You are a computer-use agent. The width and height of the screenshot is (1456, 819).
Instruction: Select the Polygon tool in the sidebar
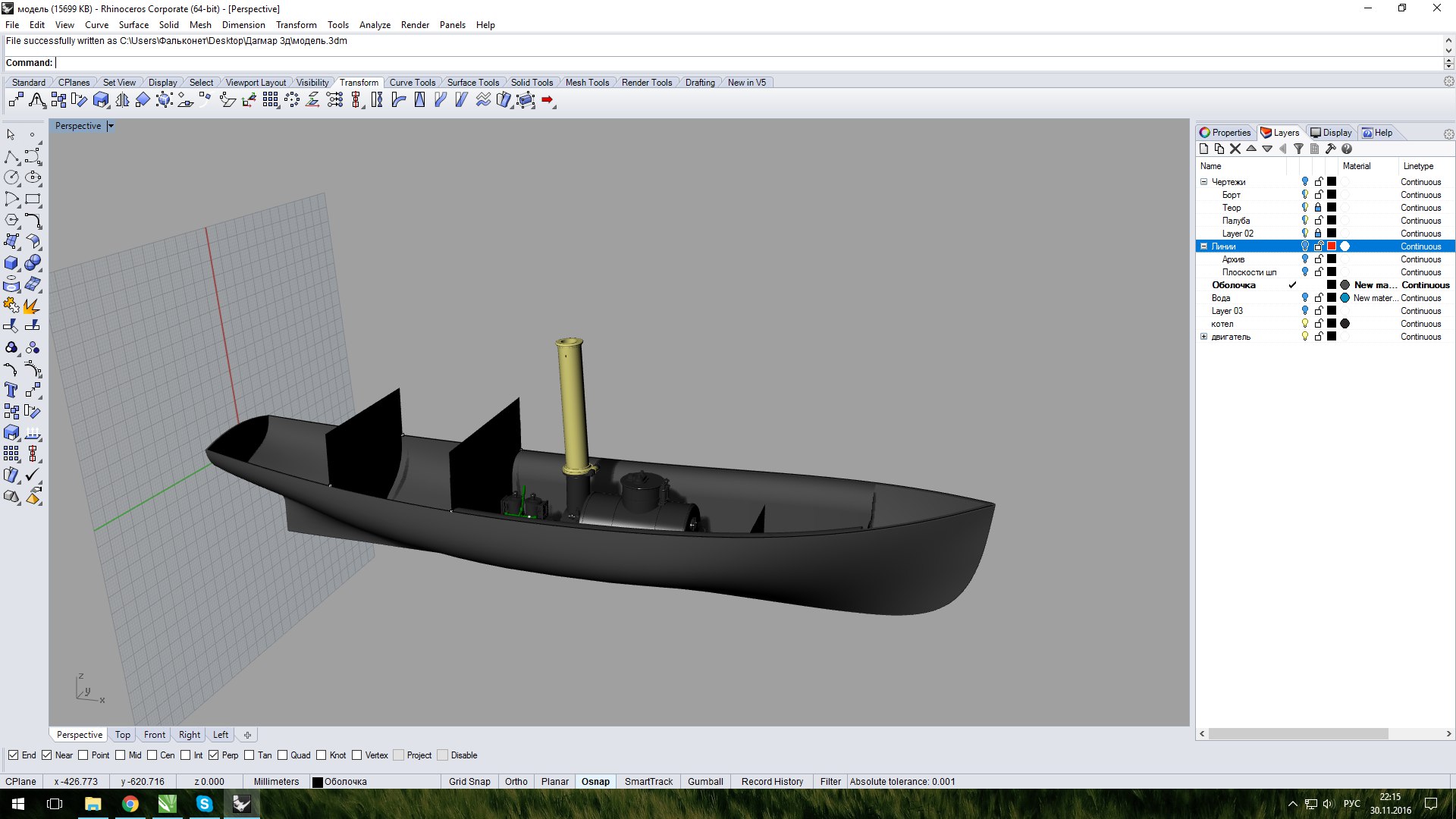(x=11, y=220)
